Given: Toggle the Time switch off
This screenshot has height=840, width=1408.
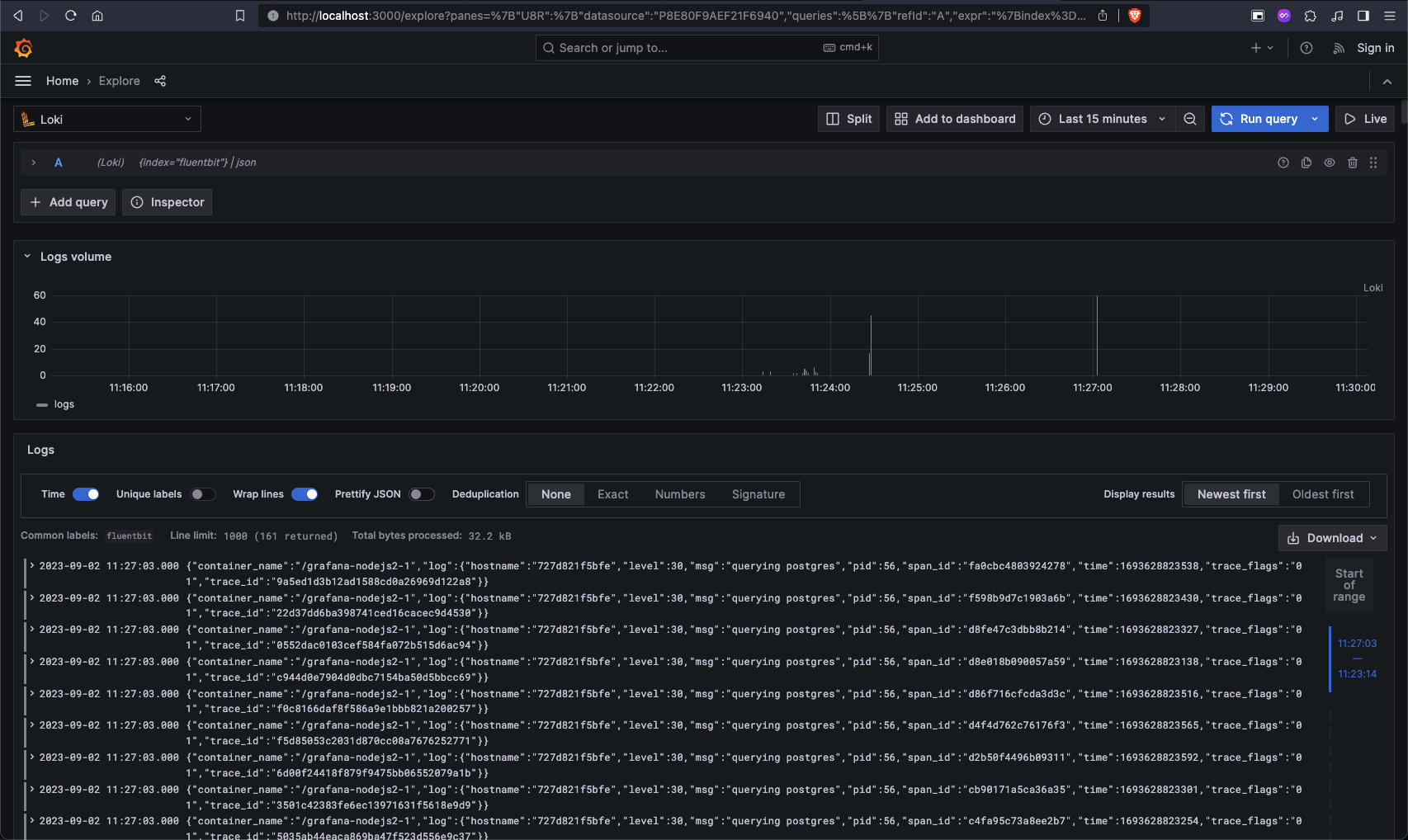Looking at the screenshot, I should click(x=86, y=494).
